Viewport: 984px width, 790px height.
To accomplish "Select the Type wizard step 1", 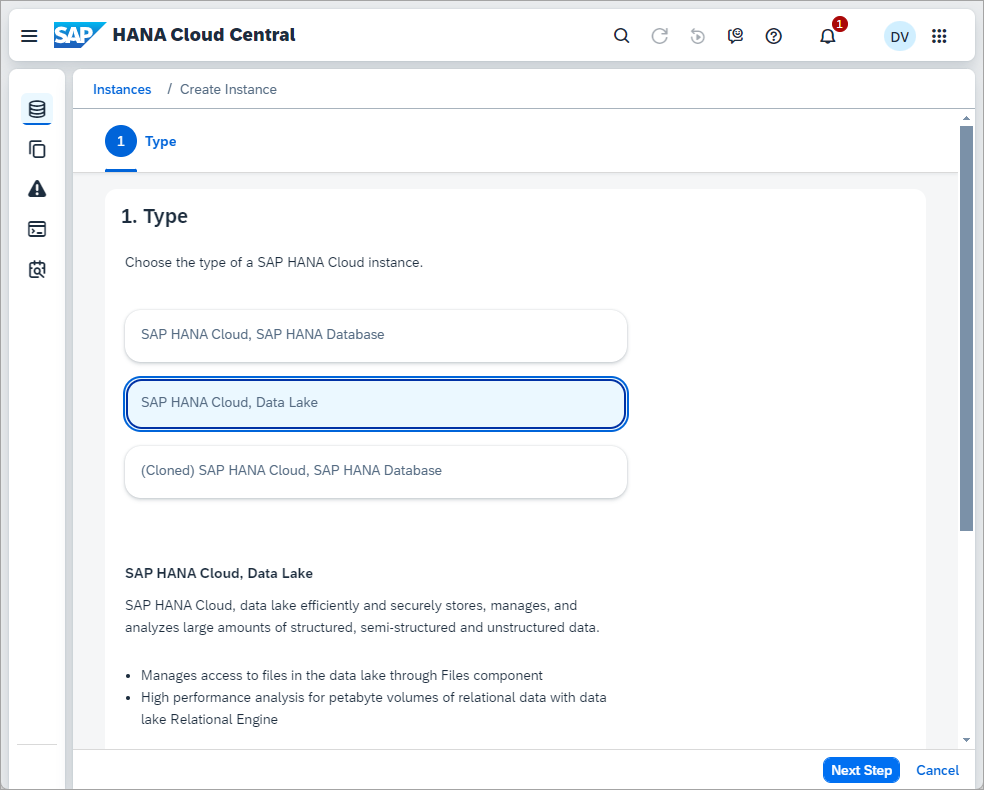I will (x=141, y=141).
